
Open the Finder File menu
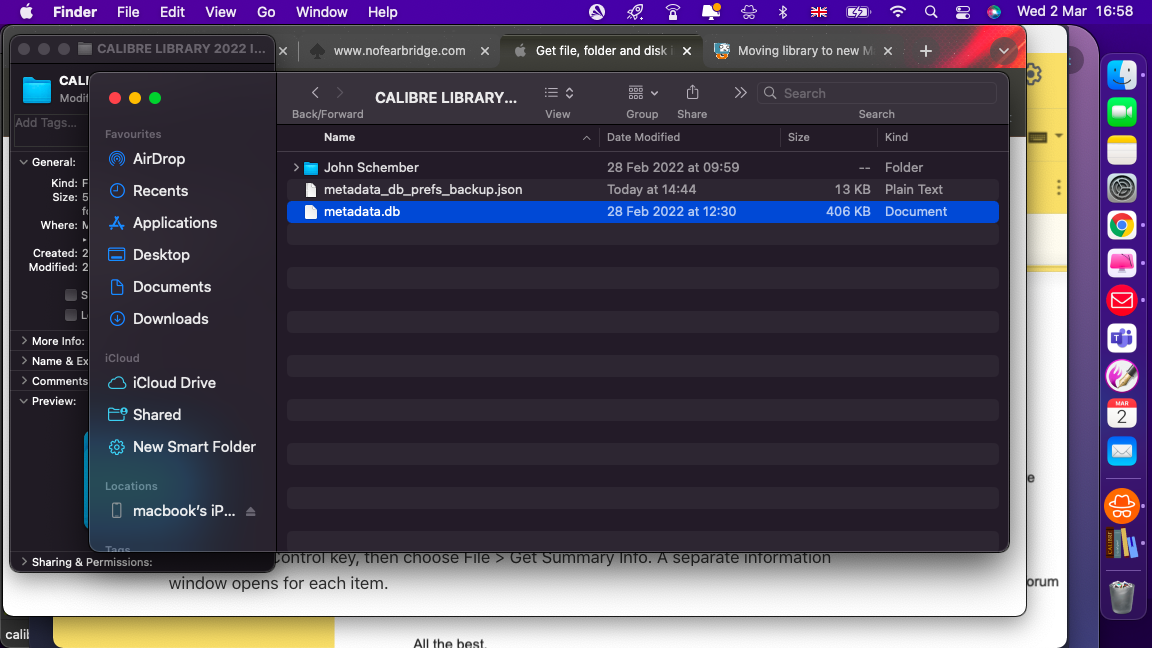128,12
